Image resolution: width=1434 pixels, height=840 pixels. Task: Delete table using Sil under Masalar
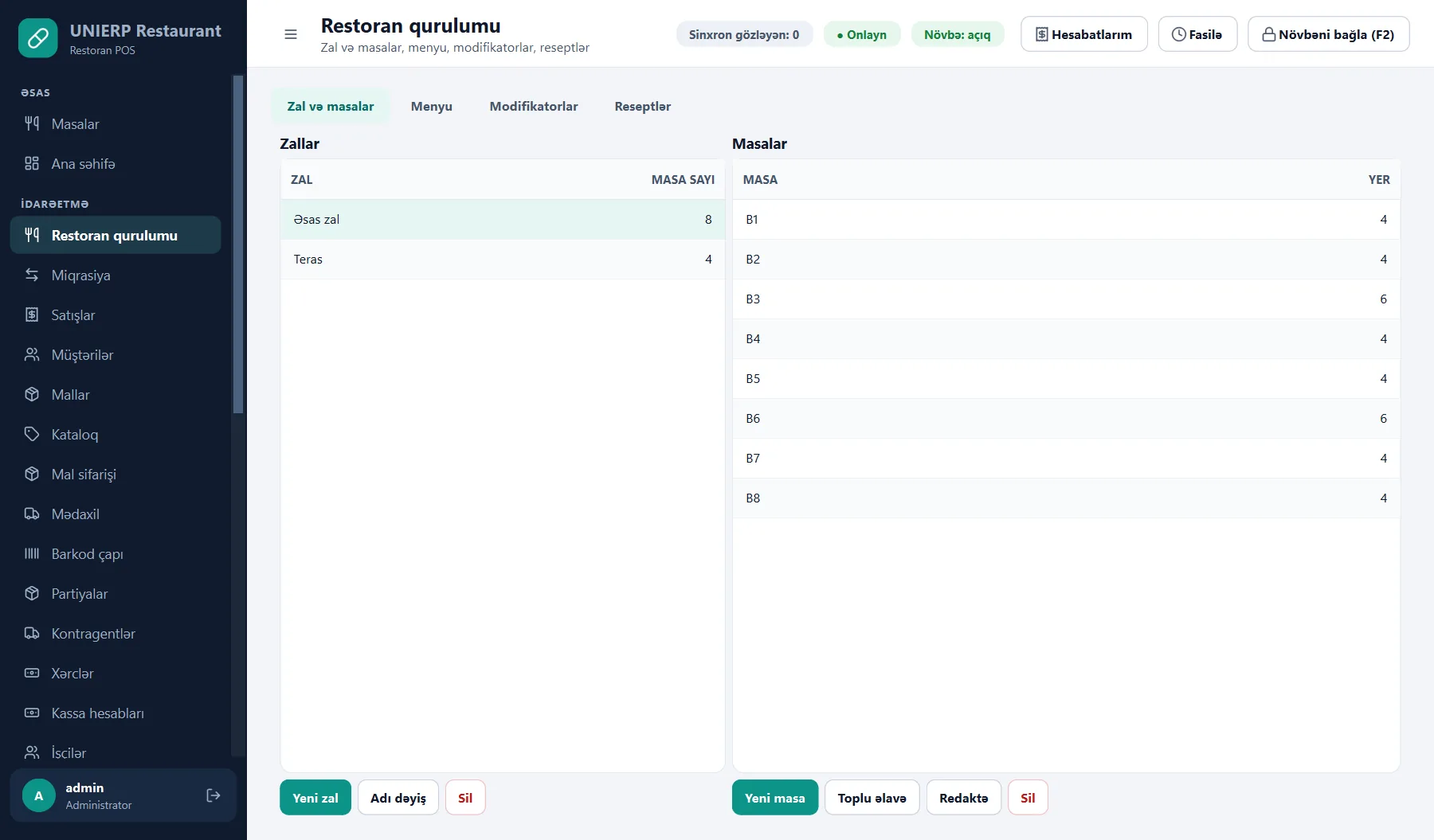click(x=1028, y=798)
